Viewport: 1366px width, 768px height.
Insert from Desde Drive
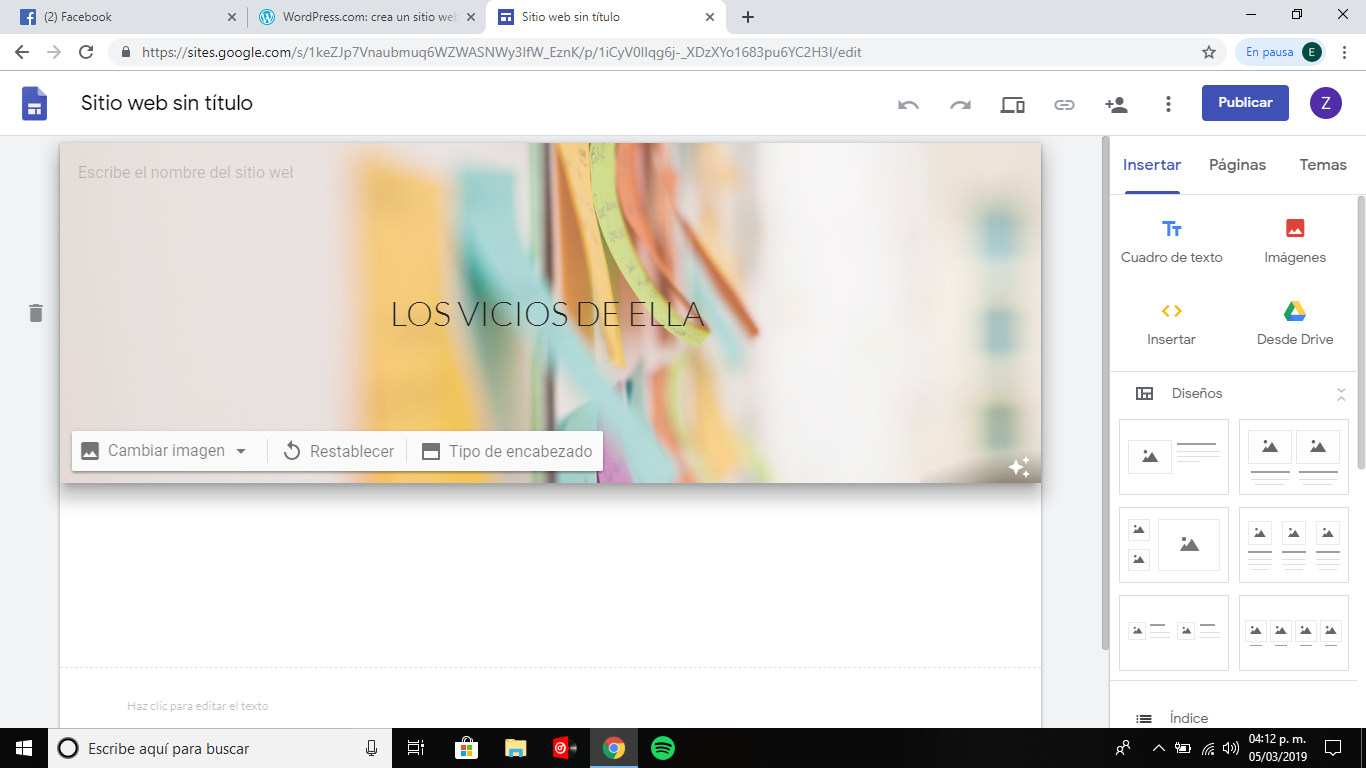pyautogui.click(x=1295, y=323)
